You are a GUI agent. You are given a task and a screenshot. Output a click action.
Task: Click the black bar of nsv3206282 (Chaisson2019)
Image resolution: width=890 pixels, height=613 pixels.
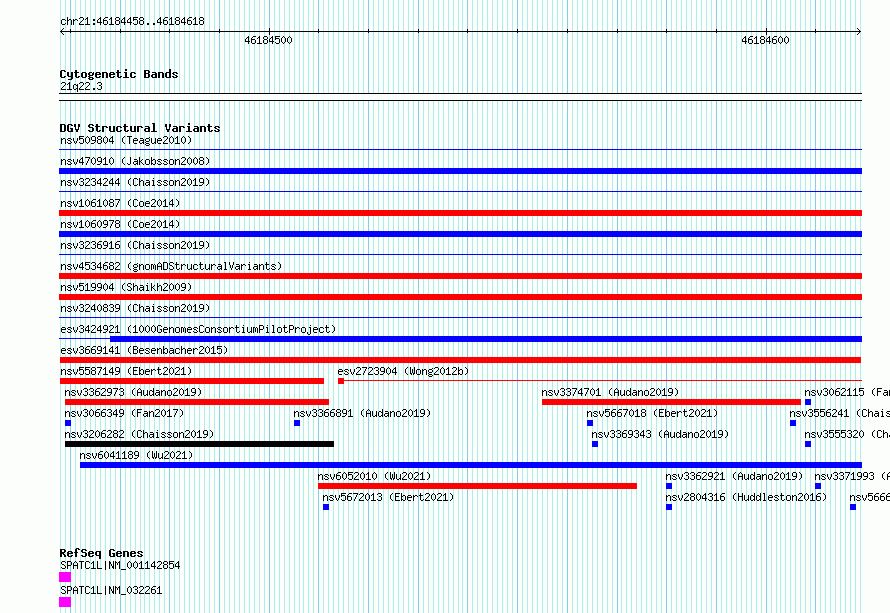[199, 444]
